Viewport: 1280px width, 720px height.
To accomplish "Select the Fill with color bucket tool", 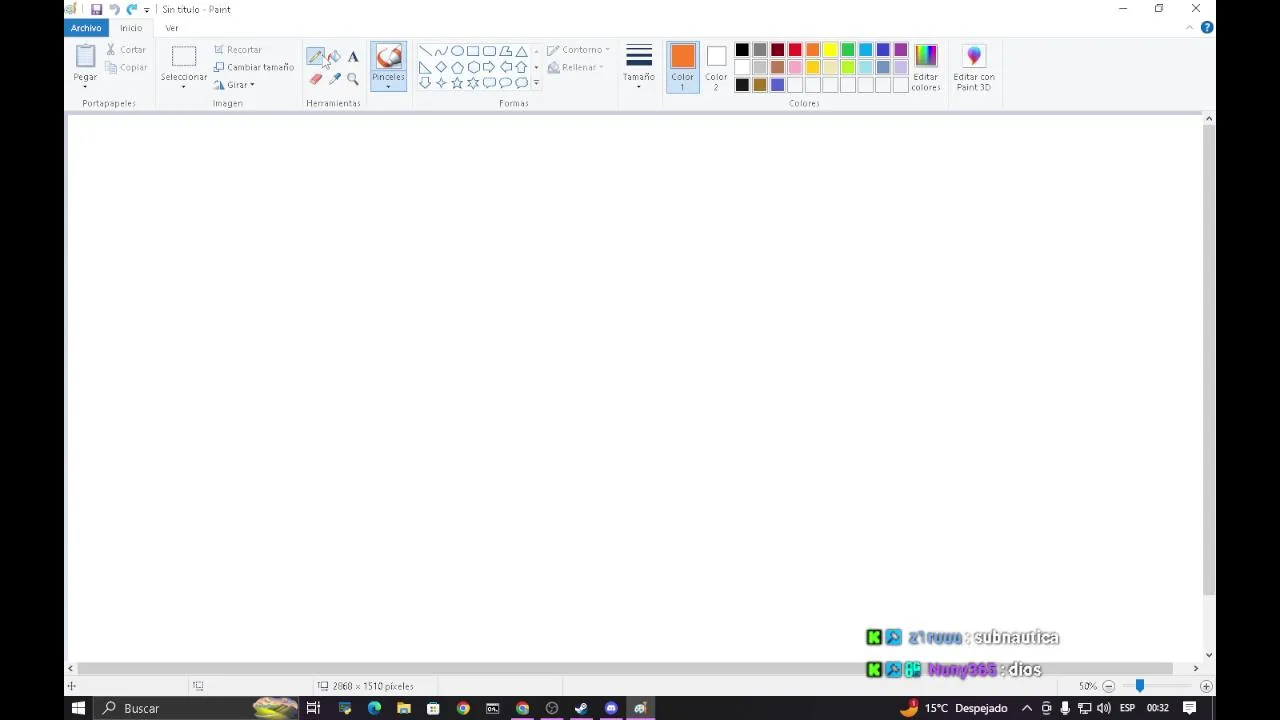I will tap(334, 57).
